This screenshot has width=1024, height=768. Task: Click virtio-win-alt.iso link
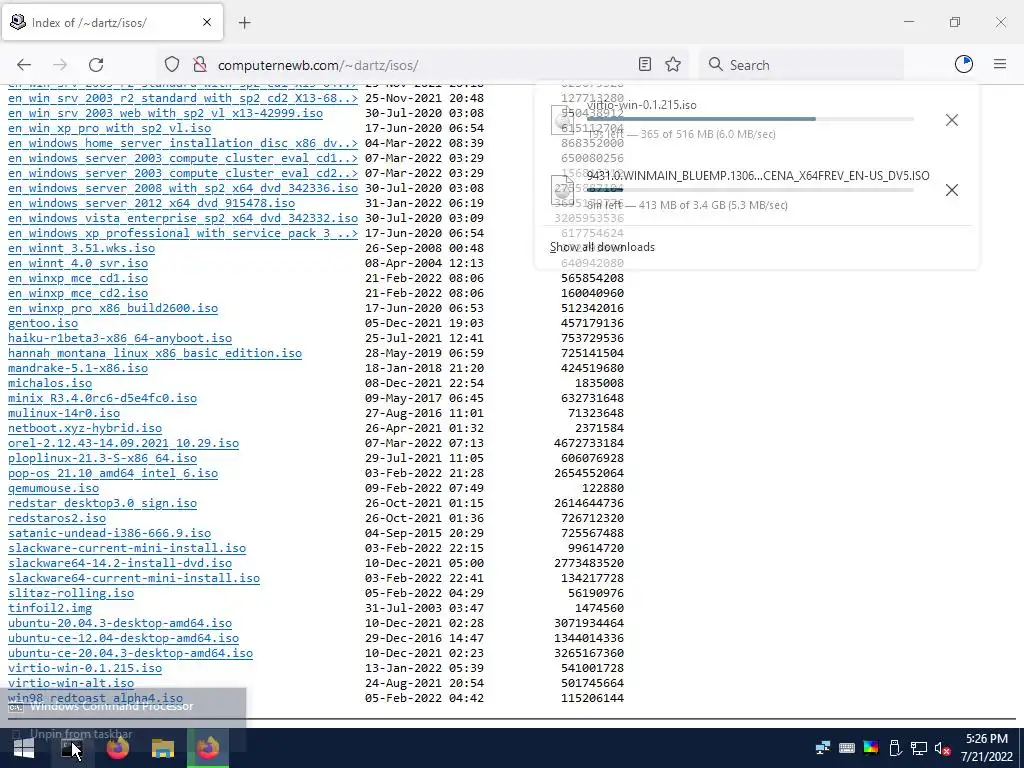point(71,684)
